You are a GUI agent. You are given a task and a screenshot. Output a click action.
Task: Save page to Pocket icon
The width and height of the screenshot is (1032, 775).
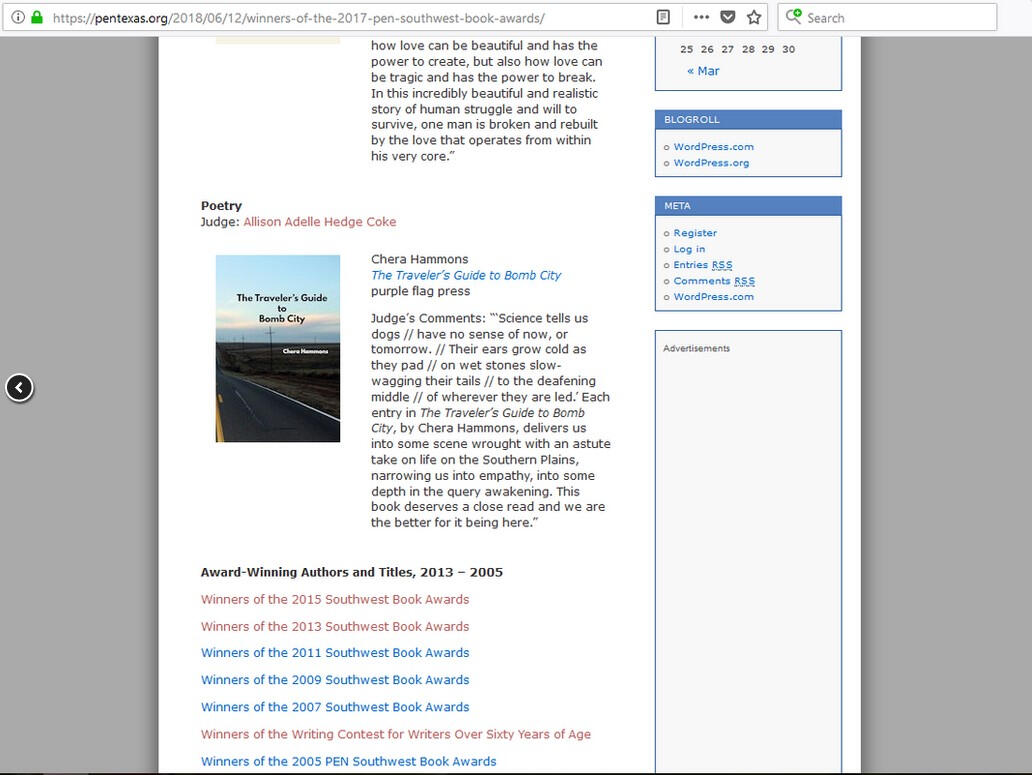[x=728, y=17]
